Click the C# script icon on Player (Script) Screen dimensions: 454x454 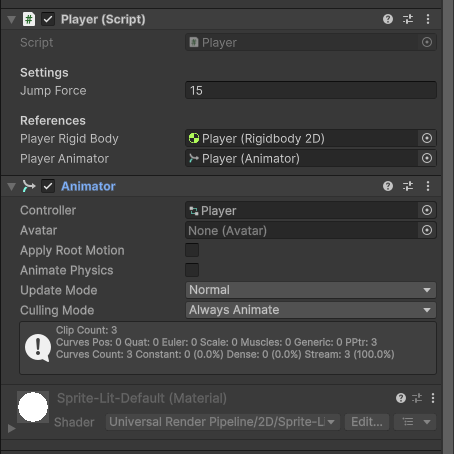point(29,19)
